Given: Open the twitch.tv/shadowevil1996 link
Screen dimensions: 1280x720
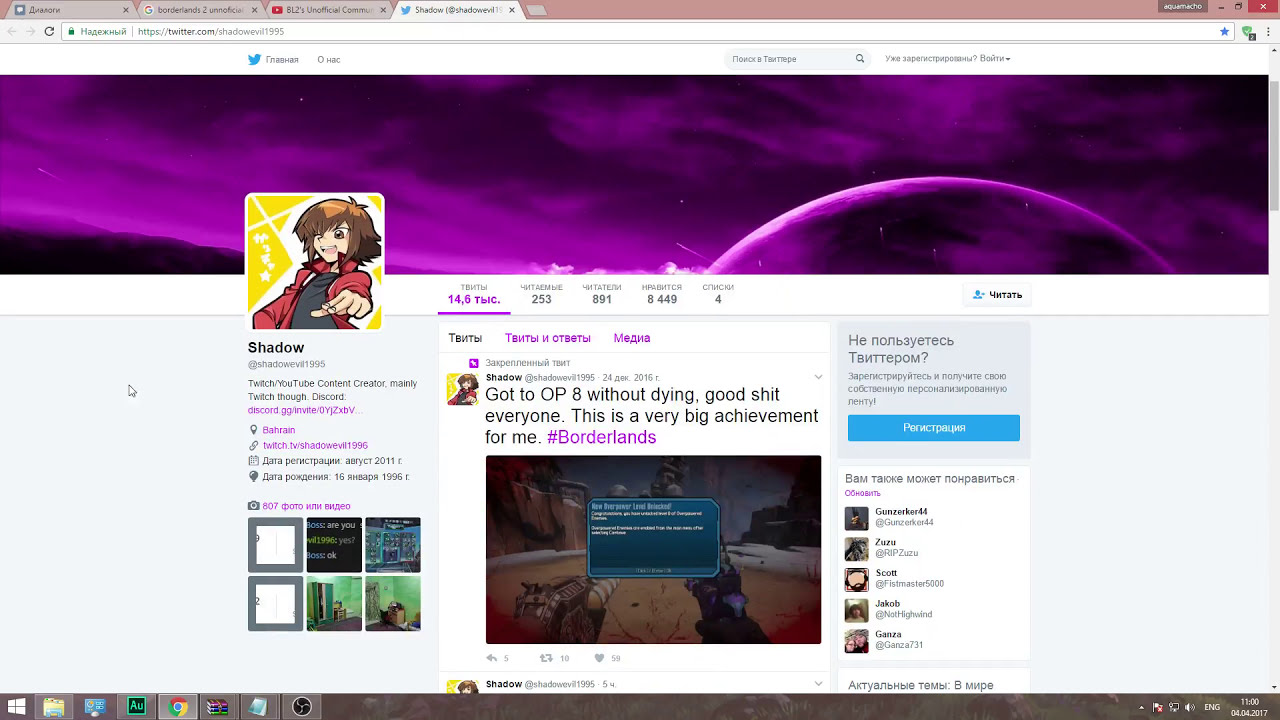Looking at the screenshot, I should coord(315,445).
